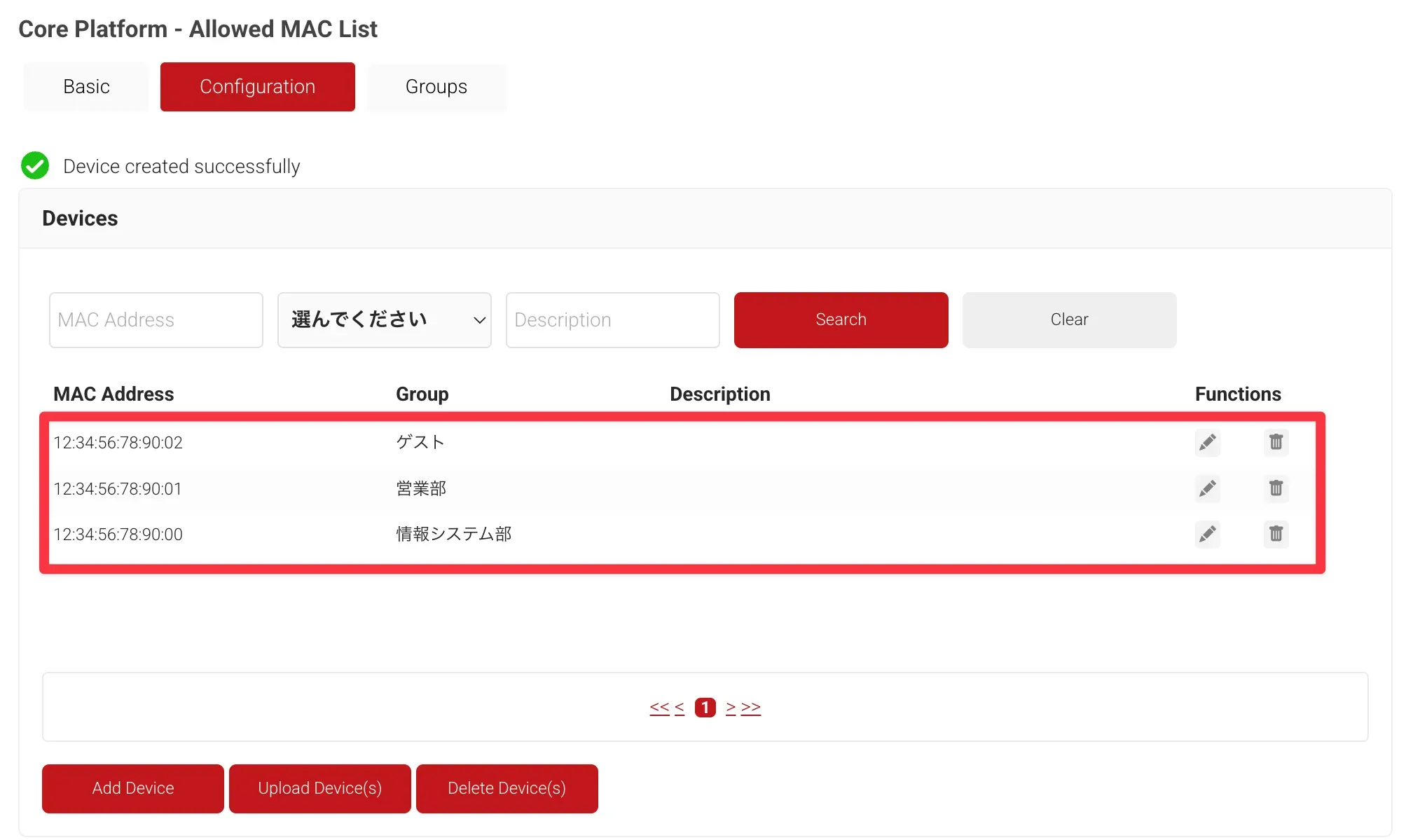The image size is (1413, 840).
Task: Delete device 12:34:56:78:90:01 with trash icon
Action: (1276, 488)
